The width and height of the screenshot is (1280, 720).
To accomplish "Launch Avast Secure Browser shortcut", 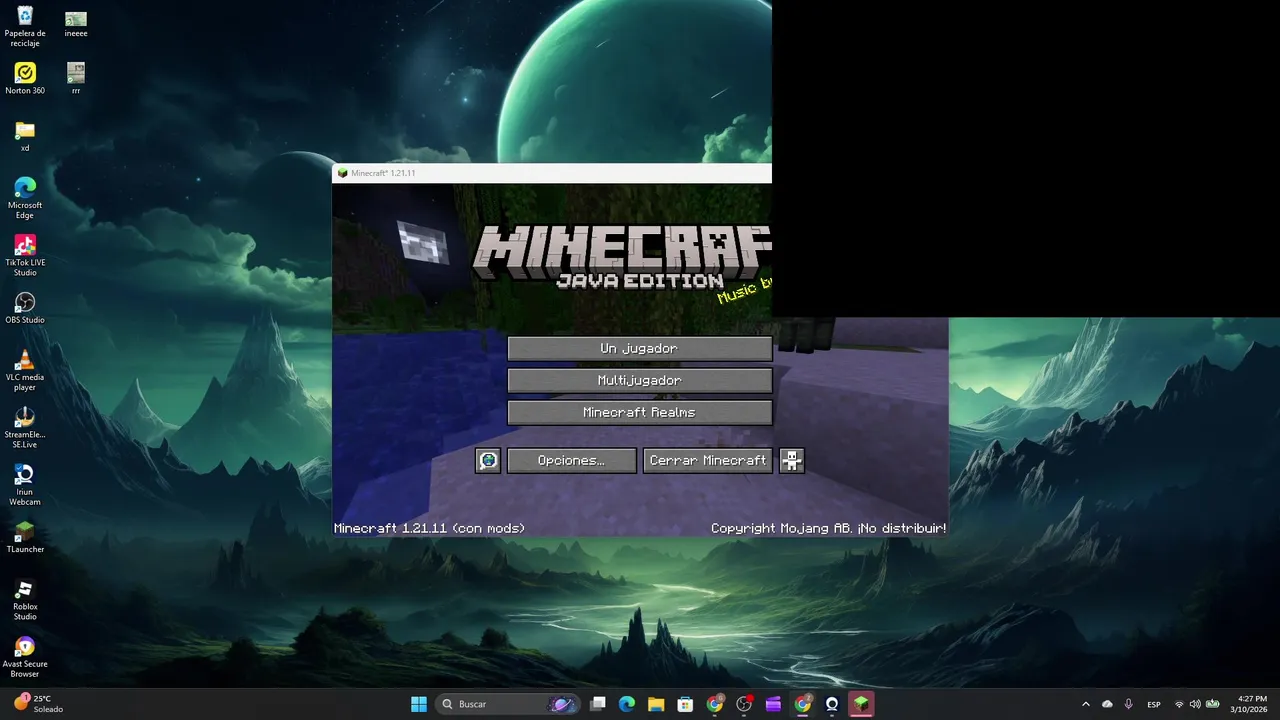I will tap(25, 657).
